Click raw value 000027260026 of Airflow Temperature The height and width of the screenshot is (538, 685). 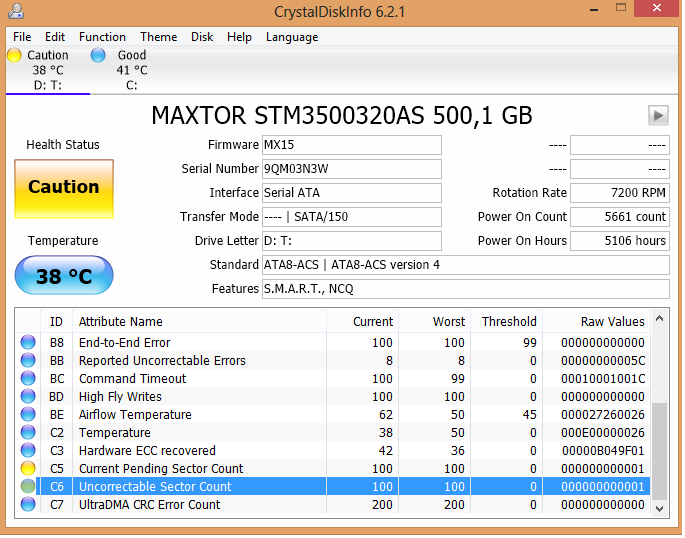click(x=603, y=414)
